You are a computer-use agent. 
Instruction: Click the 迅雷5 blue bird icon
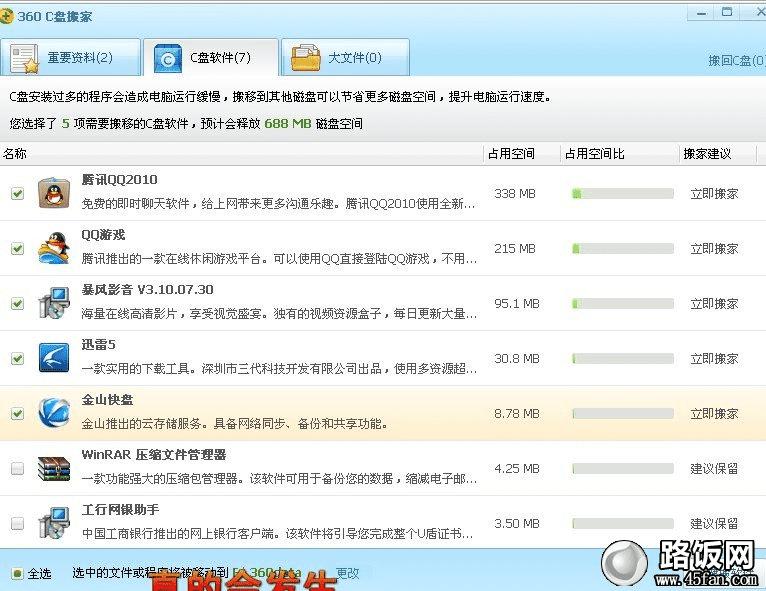coord(54,359)
